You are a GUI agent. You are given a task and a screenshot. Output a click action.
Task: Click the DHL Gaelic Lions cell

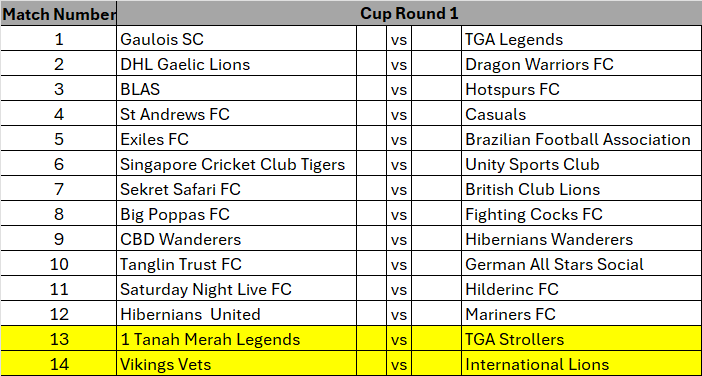[x=236, y=64]
